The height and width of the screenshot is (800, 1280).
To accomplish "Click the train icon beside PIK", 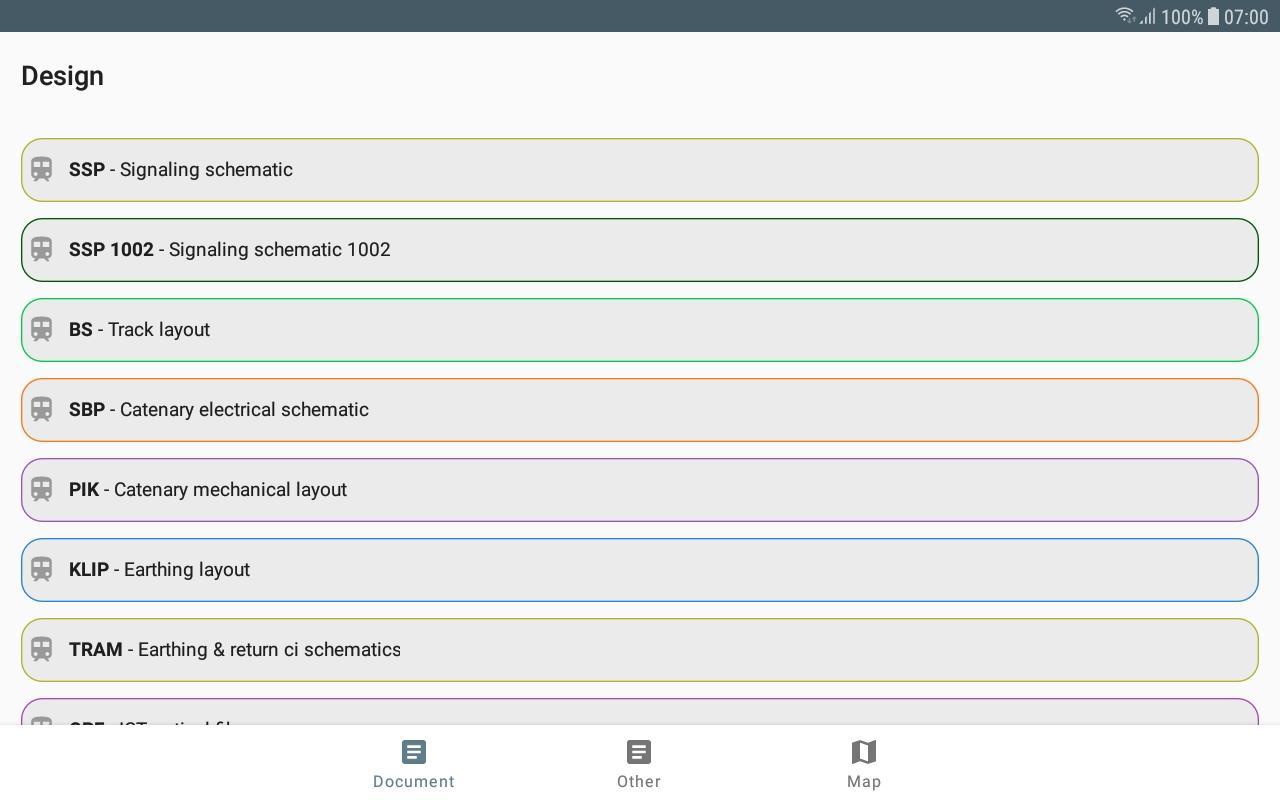I will (x=41, y=490).
